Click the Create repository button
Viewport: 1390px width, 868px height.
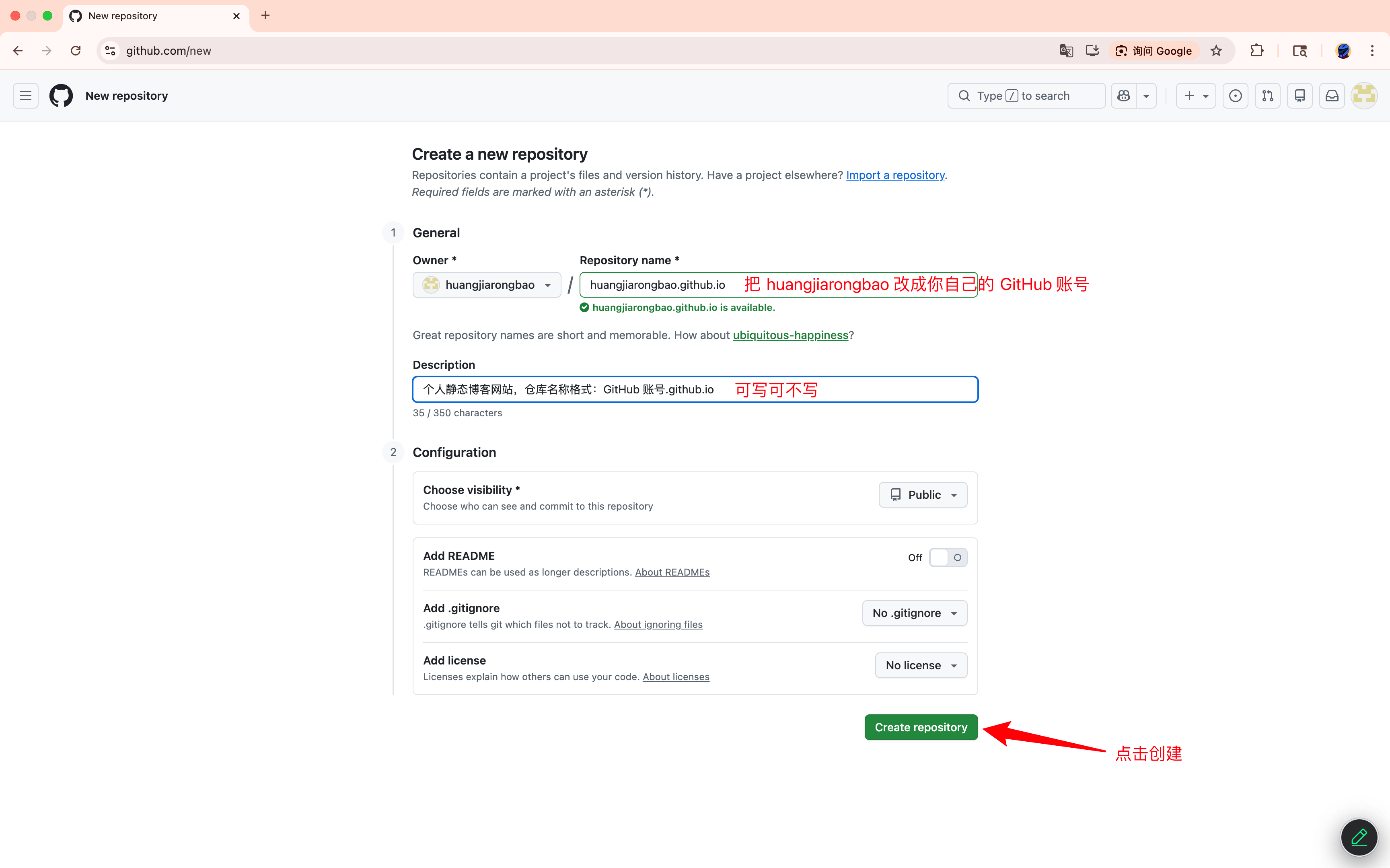921,727
